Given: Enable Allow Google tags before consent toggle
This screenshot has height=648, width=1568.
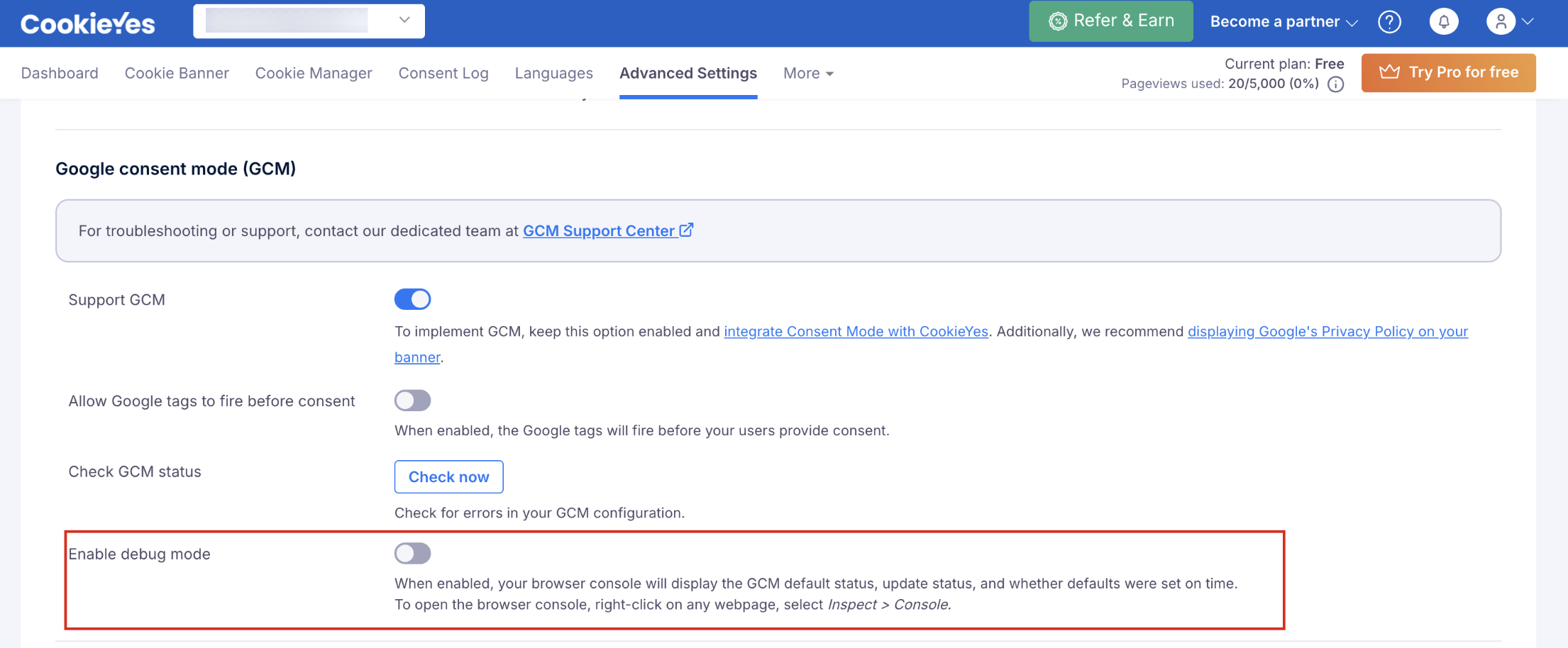Looking at the screenshot, I should [x=413, y=401].
